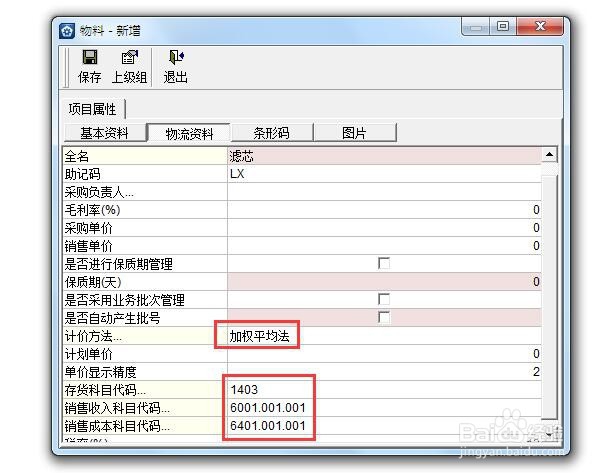The image size is (599, 473).
Task: Click the 保质期(天) value field
Action: [x=384, y=282]
